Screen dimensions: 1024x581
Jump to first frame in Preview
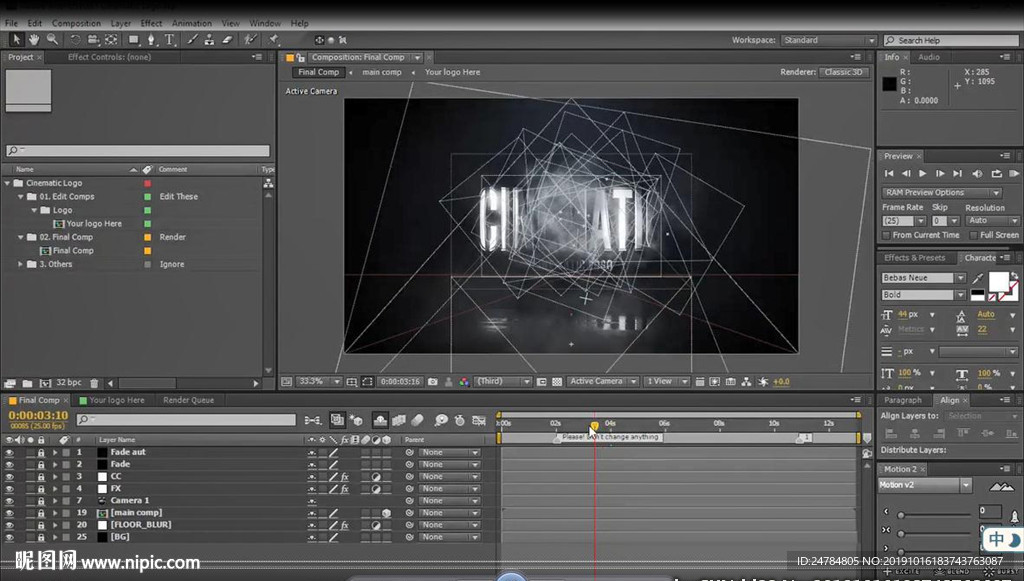(x=889, y=174)
